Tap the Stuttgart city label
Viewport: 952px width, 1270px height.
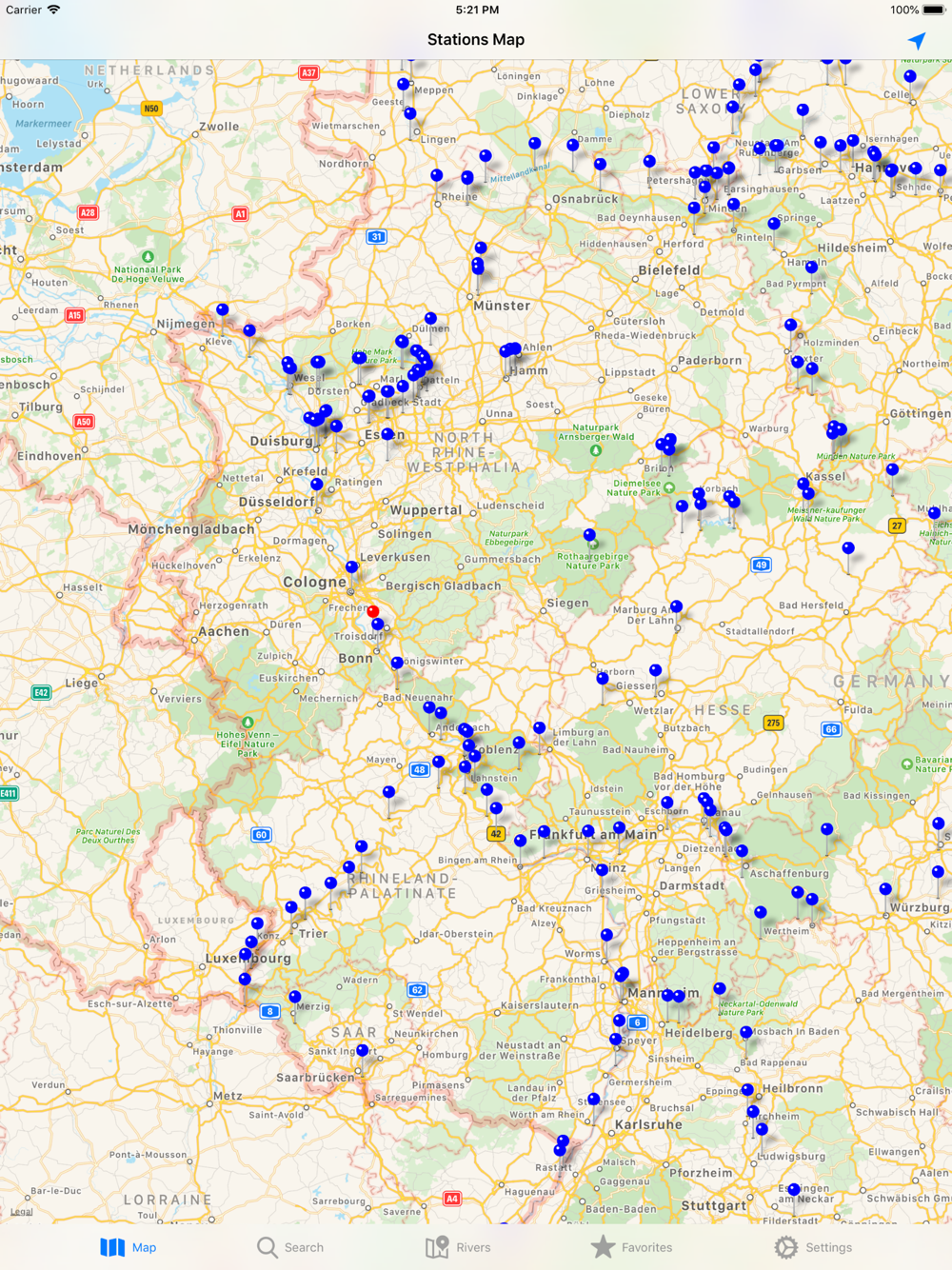[714, 1205]
